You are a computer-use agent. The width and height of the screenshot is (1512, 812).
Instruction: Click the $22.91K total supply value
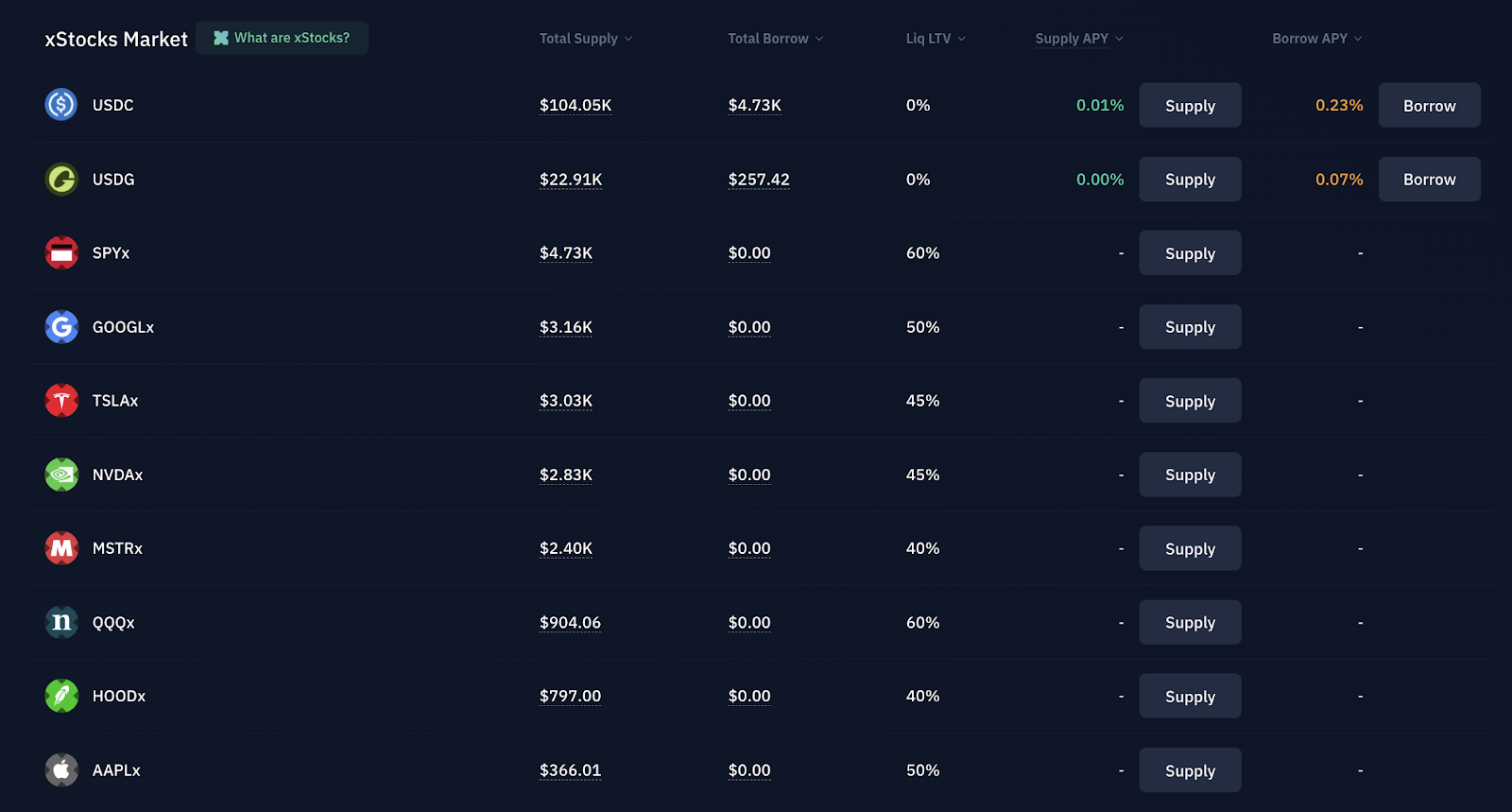[x=571, y=179]
